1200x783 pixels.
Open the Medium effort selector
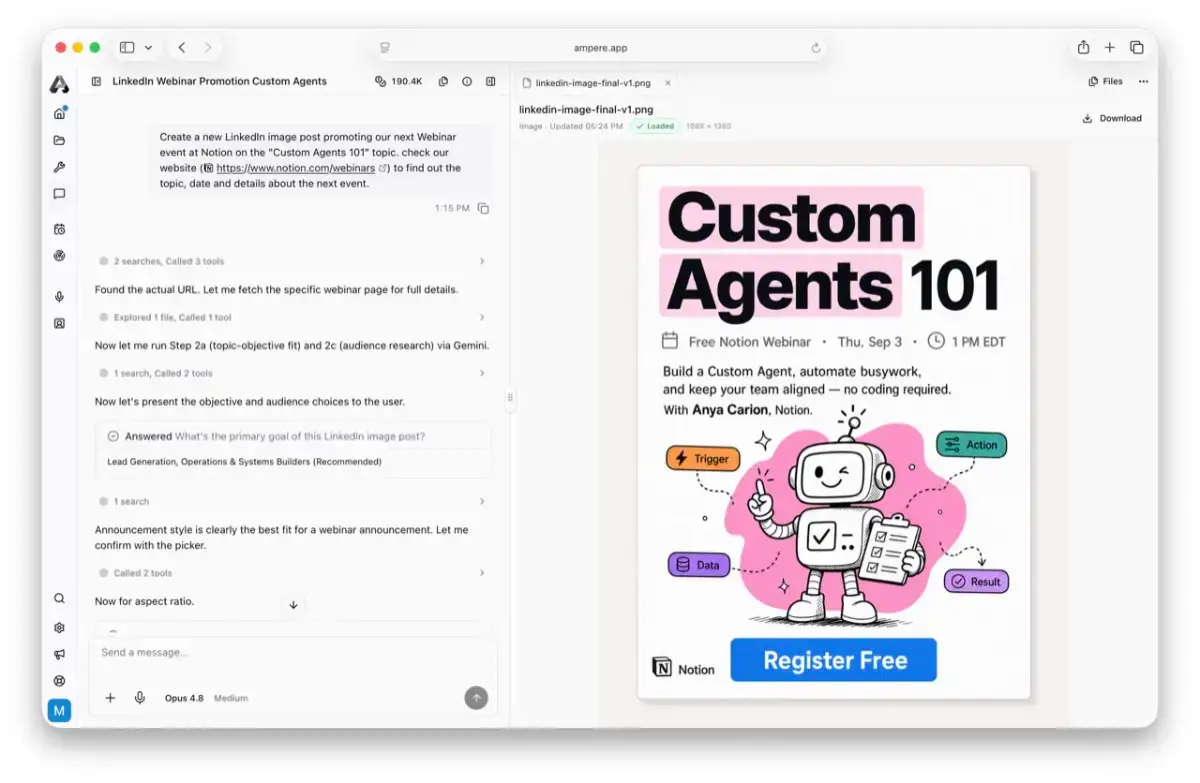point(231,698)
